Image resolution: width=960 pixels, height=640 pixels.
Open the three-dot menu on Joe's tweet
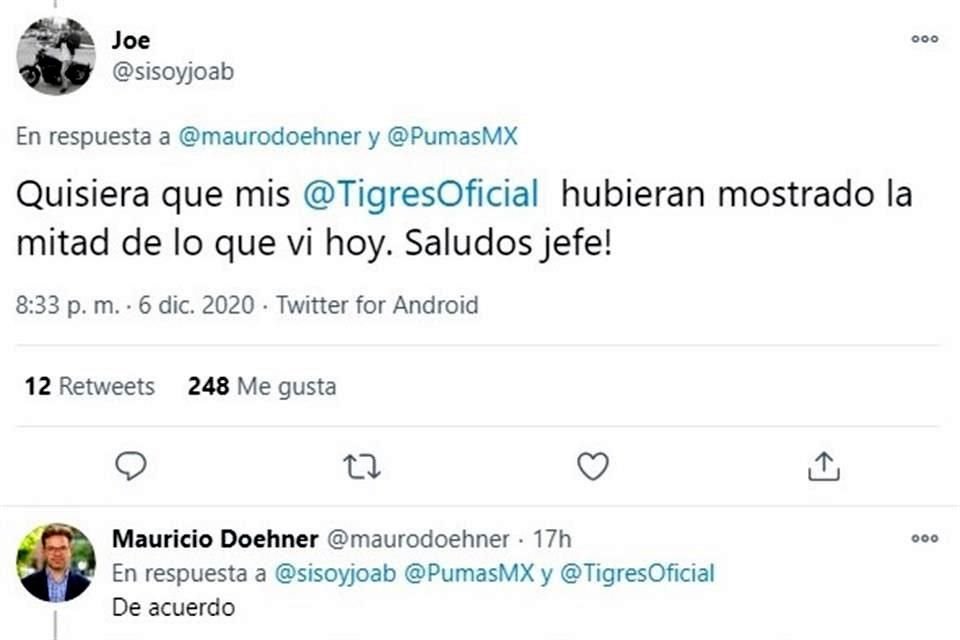[923, 39]
